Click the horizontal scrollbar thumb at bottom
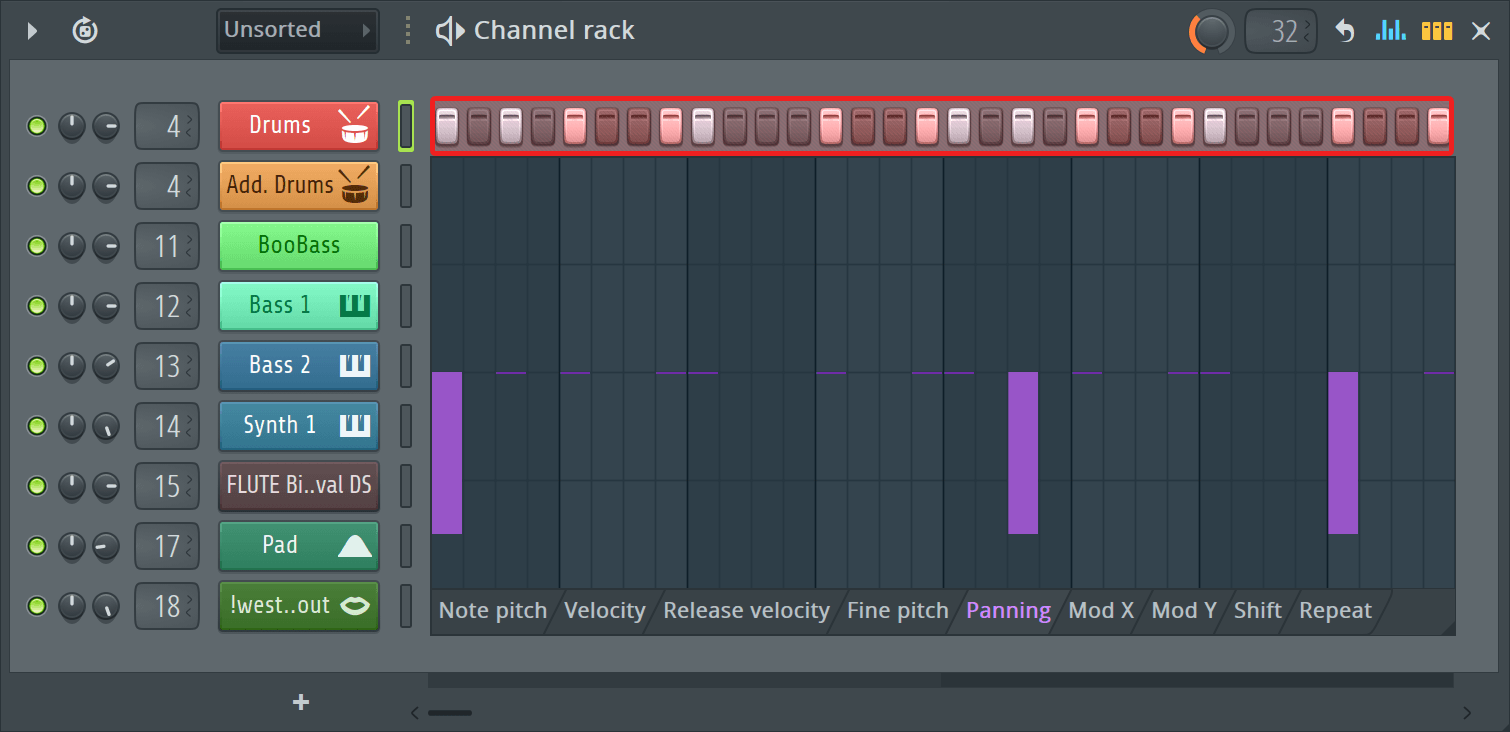The width and height of the screenshot is (1510, 732). pos(450,713)
